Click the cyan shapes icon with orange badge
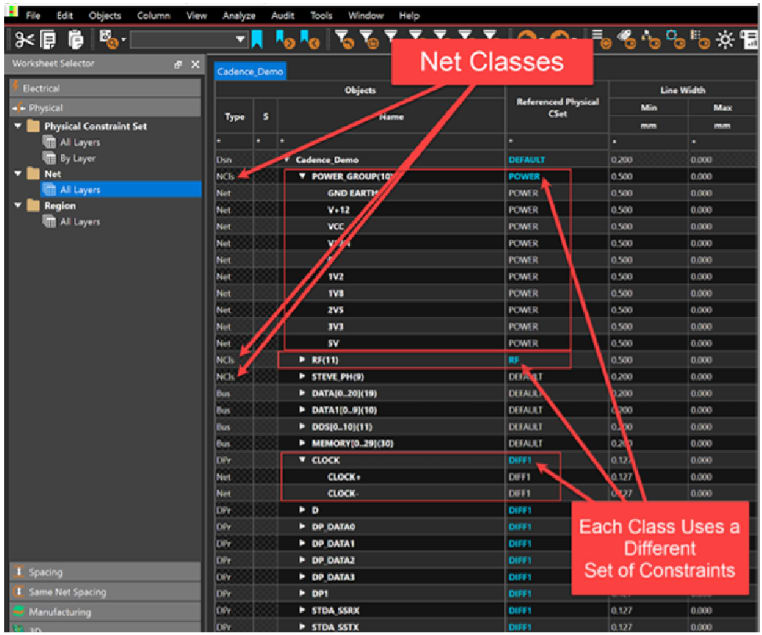 [675, 40]
